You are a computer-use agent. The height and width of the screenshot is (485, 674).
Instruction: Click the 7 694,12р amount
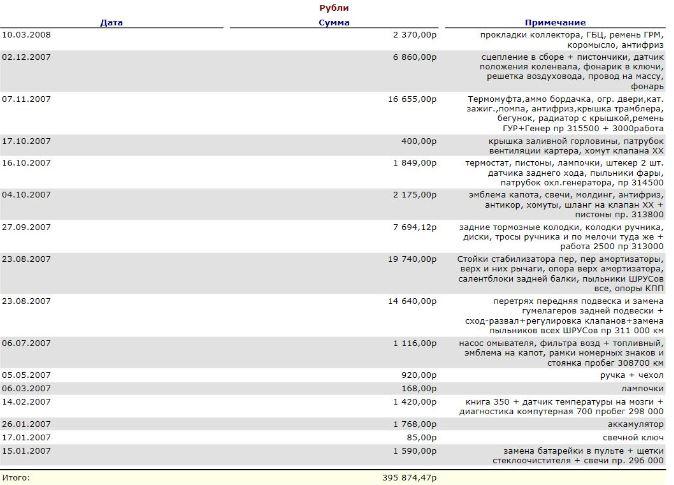[x=412, y=226]
